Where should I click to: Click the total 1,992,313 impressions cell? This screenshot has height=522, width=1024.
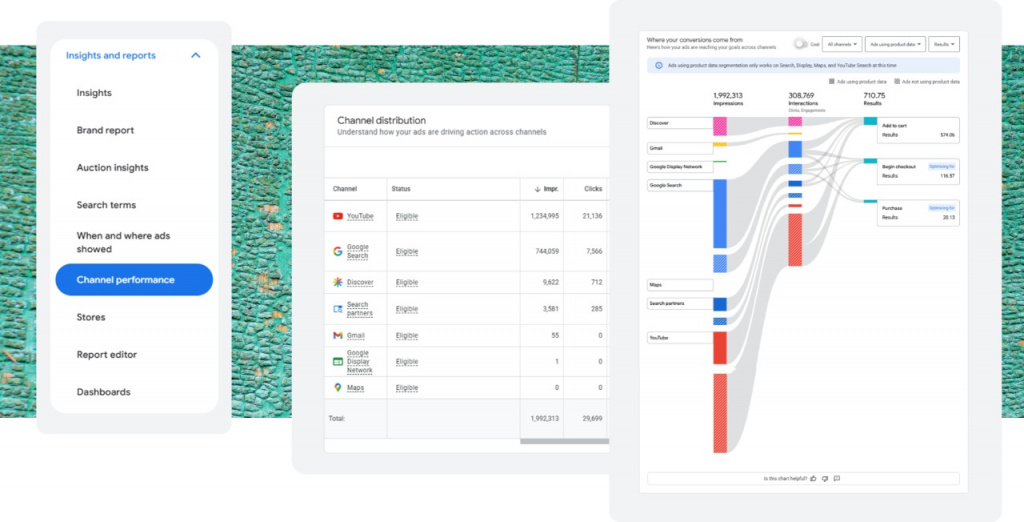tap(544, 418)
